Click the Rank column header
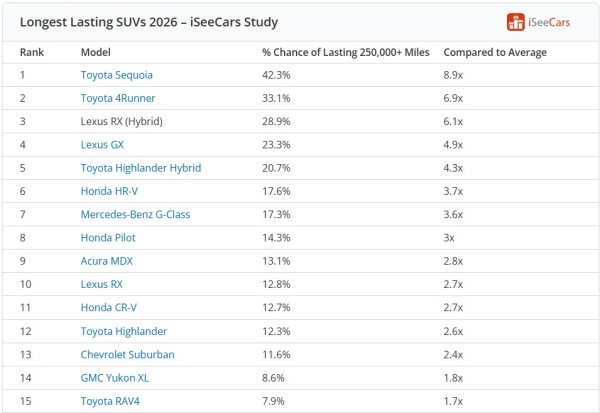 tap(32, 52)
